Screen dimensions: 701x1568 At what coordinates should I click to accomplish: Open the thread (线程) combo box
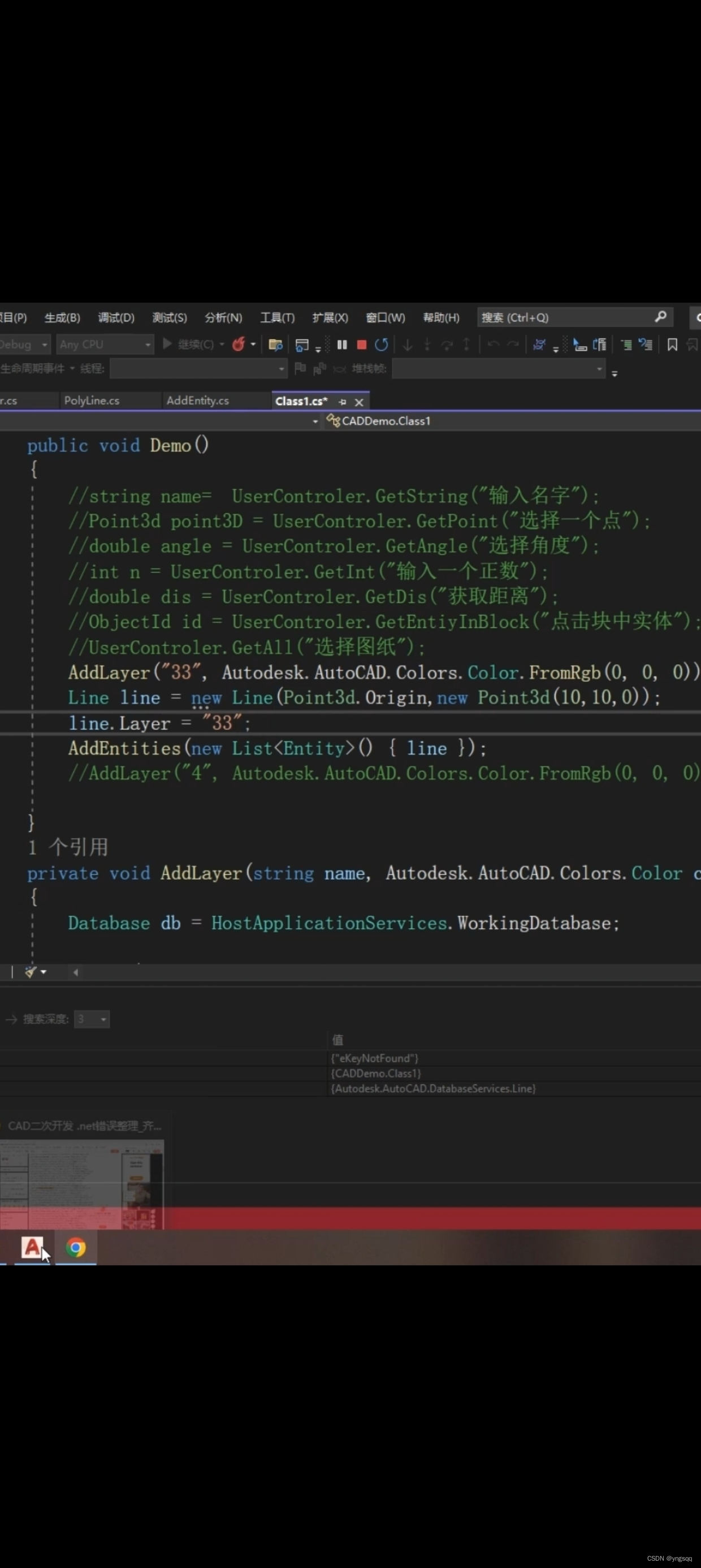(198, 368)
